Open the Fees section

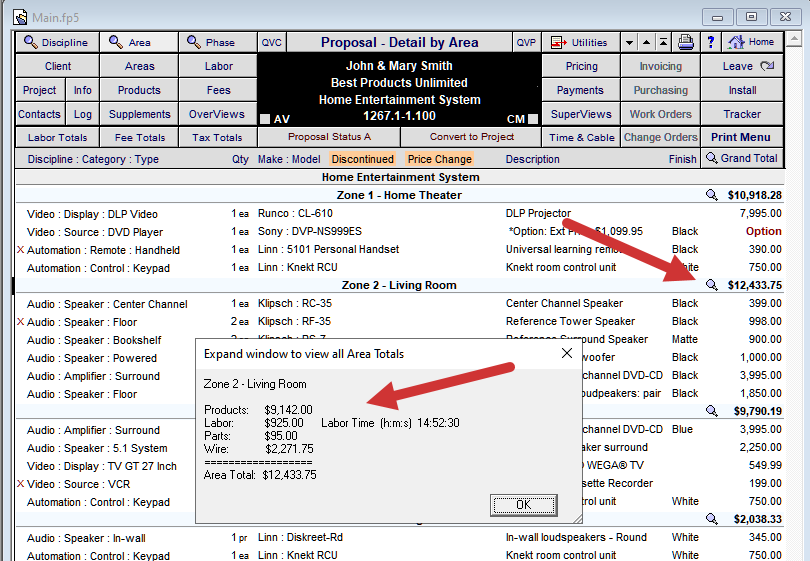218,90
